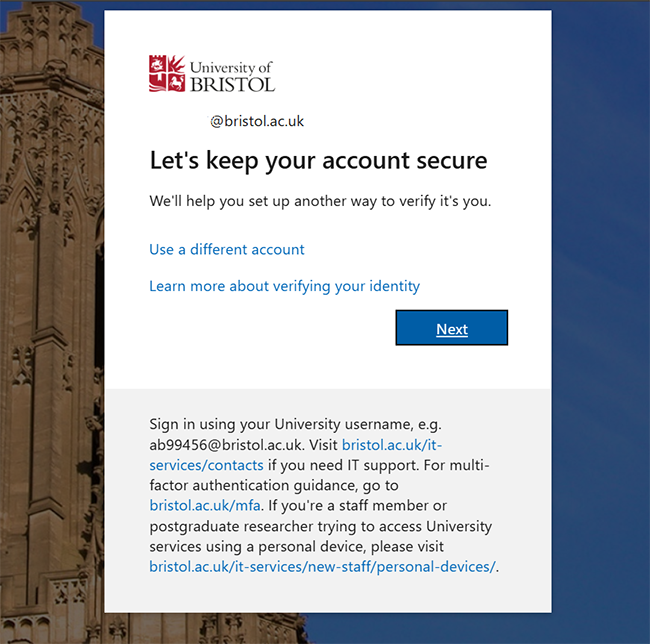Viewport: 650px width, 644px height.
Task: Open the bristol.ac.uk/it-services/contacts link
Action: tap(206, 465)
